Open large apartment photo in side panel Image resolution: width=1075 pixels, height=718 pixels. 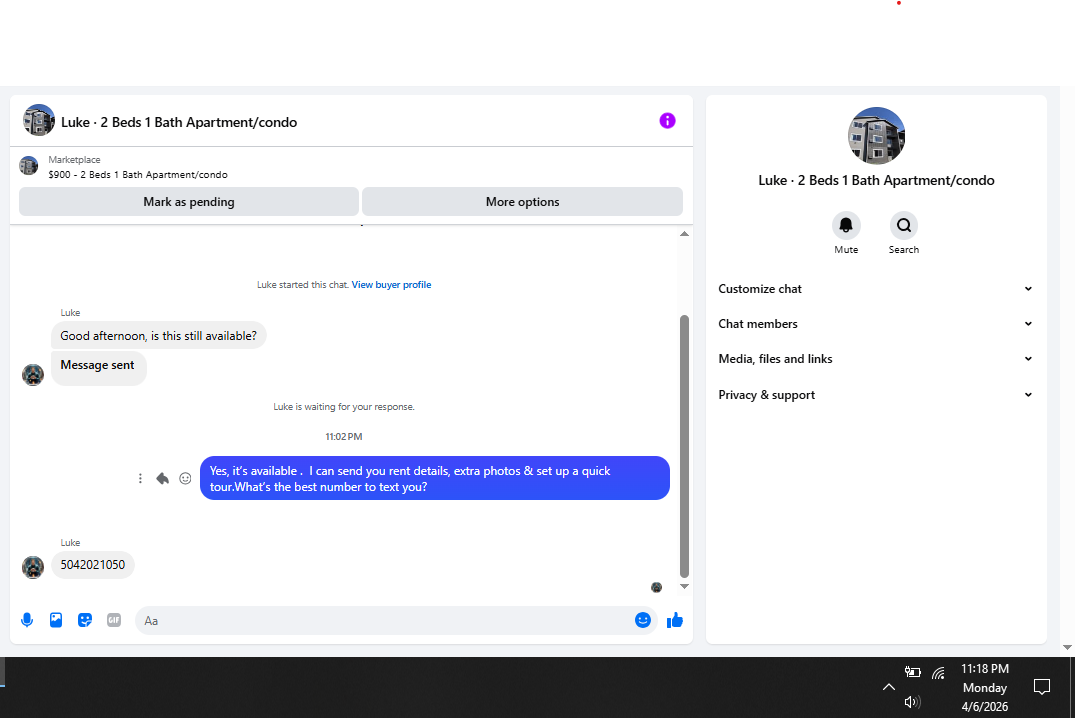click(x=876, y=136)
